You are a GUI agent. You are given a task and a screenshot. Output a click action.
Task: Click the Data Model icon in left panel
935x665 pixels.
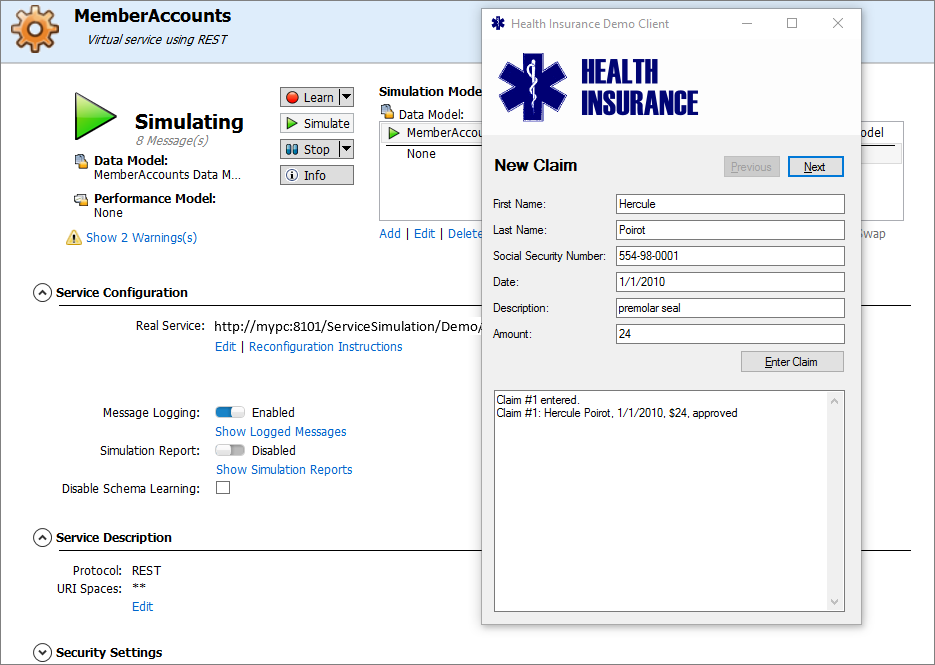(81, 161)
